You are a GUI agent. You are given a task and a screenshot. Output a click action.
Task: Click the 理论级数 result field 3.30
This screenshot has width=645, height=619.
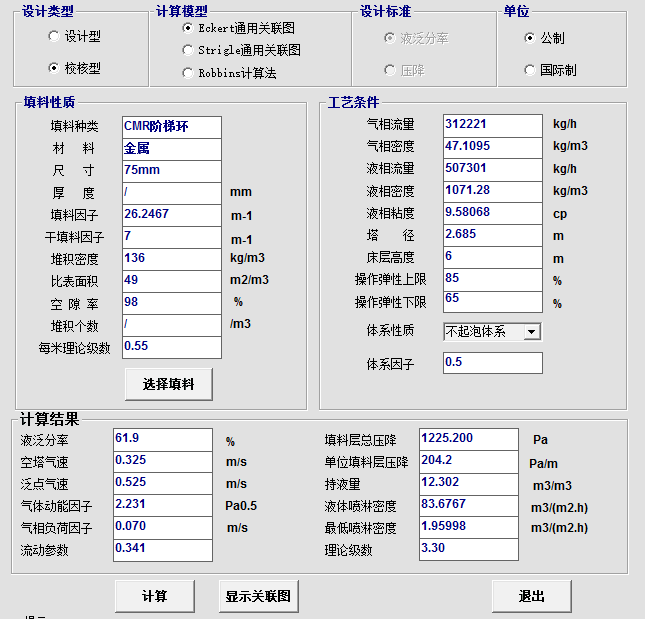point(469,549)
